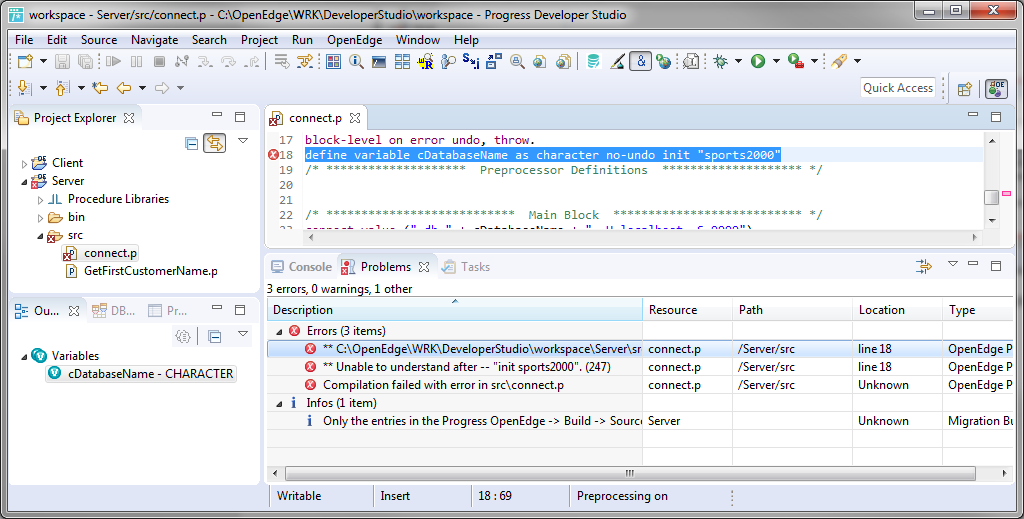Click the Quick Access search field
1024x519 pixels.
click(898, 88)
